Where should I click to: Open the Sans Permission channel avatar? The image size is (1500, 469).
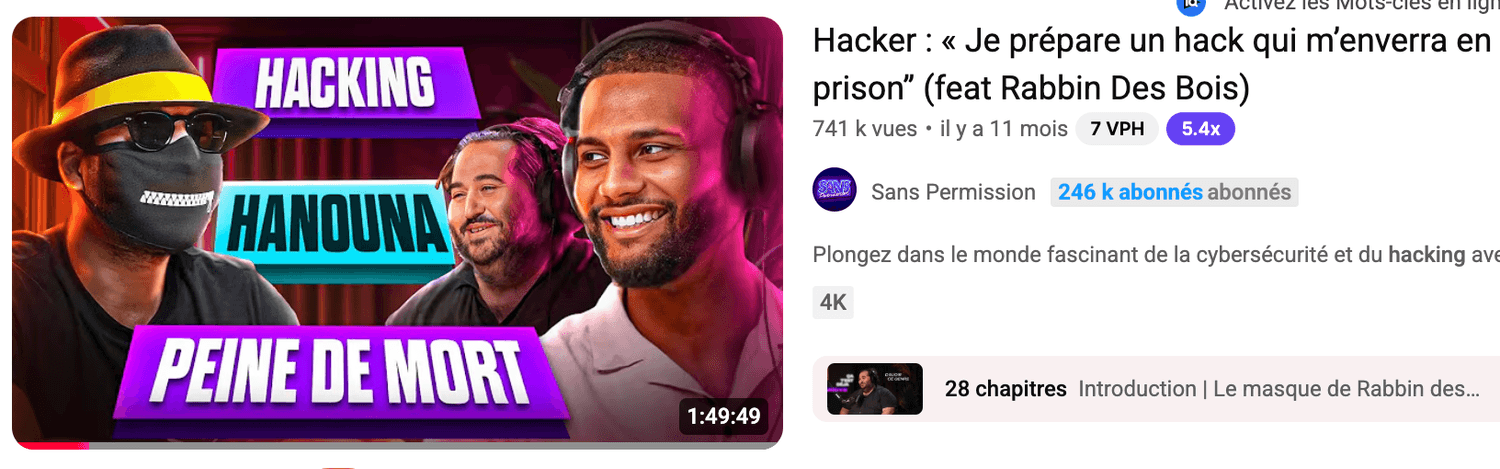coord(834,190)
